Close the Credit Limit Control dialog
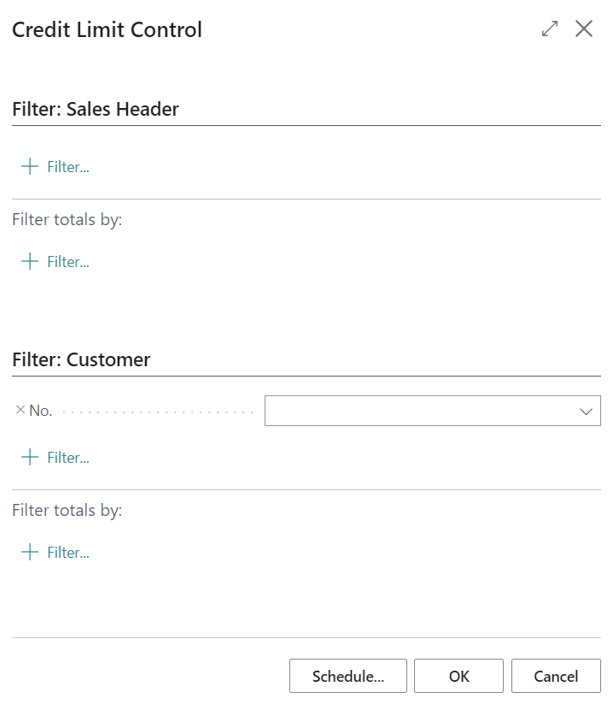This screenshot has height=705, width=616. pyautogui.click(x=585, y=30)
